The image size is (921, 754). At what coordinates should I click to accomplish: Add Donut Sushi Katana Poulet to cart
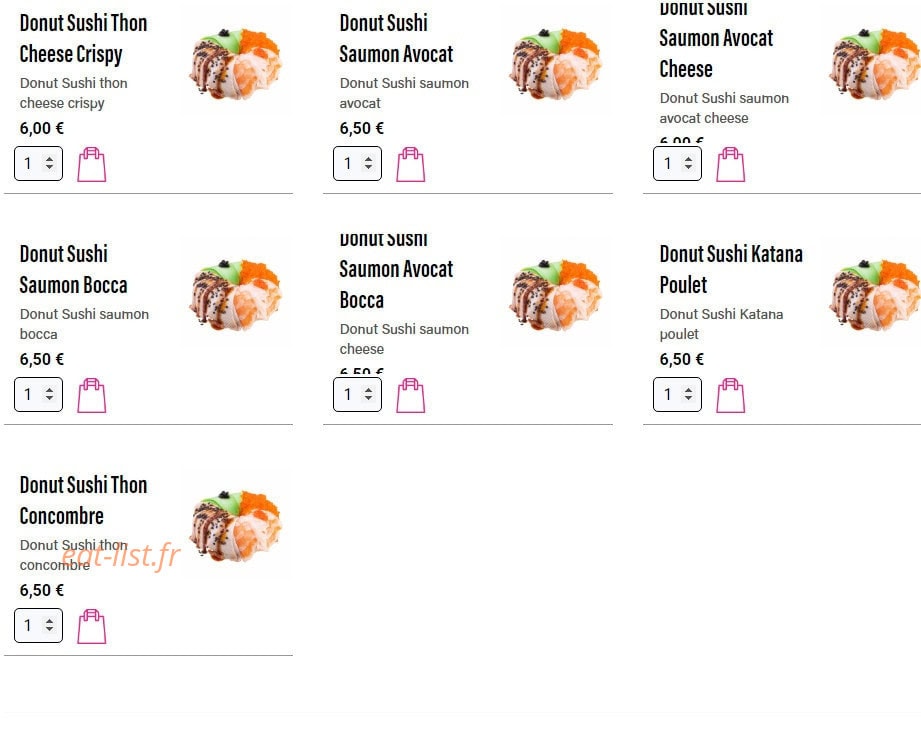(x=731, y=395)
